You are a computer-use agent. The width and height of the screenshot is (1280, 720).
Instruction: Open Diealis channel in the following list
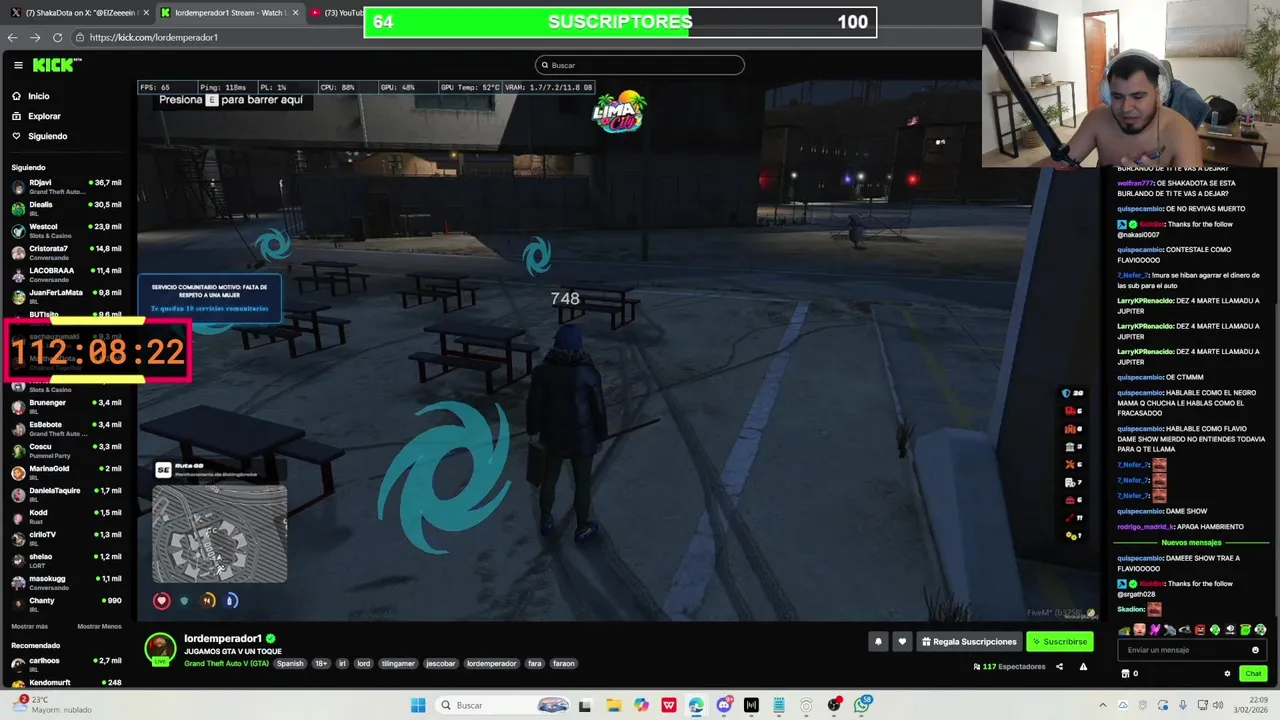[66, 208]
